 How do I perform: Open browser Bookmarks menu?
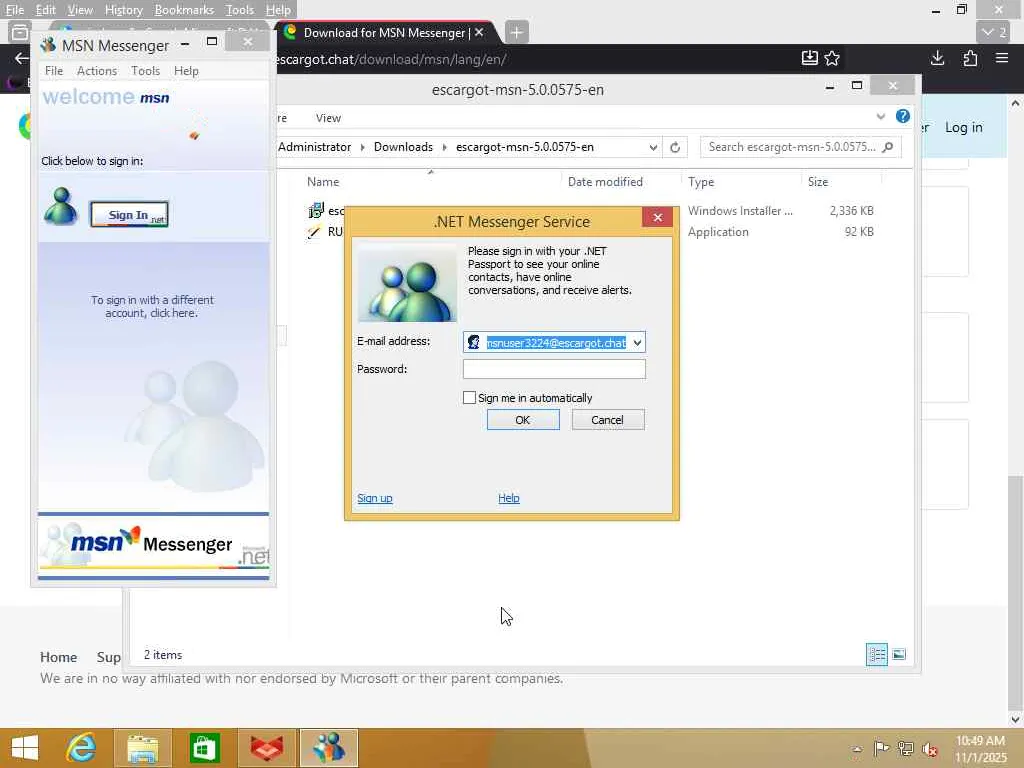pos(184,10)
